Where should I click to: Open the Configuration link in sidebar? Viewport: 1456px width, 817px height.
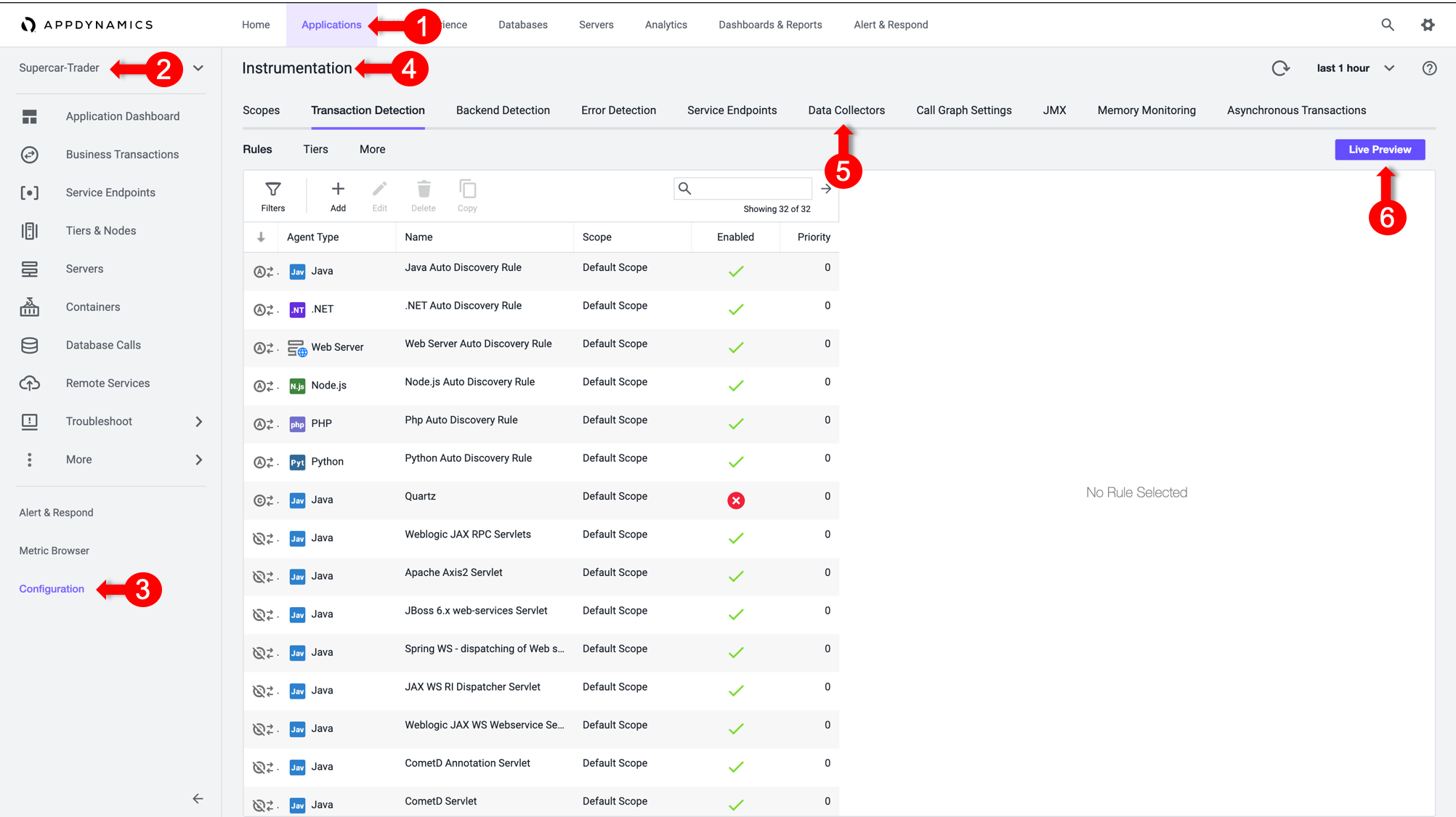point(52,589)
